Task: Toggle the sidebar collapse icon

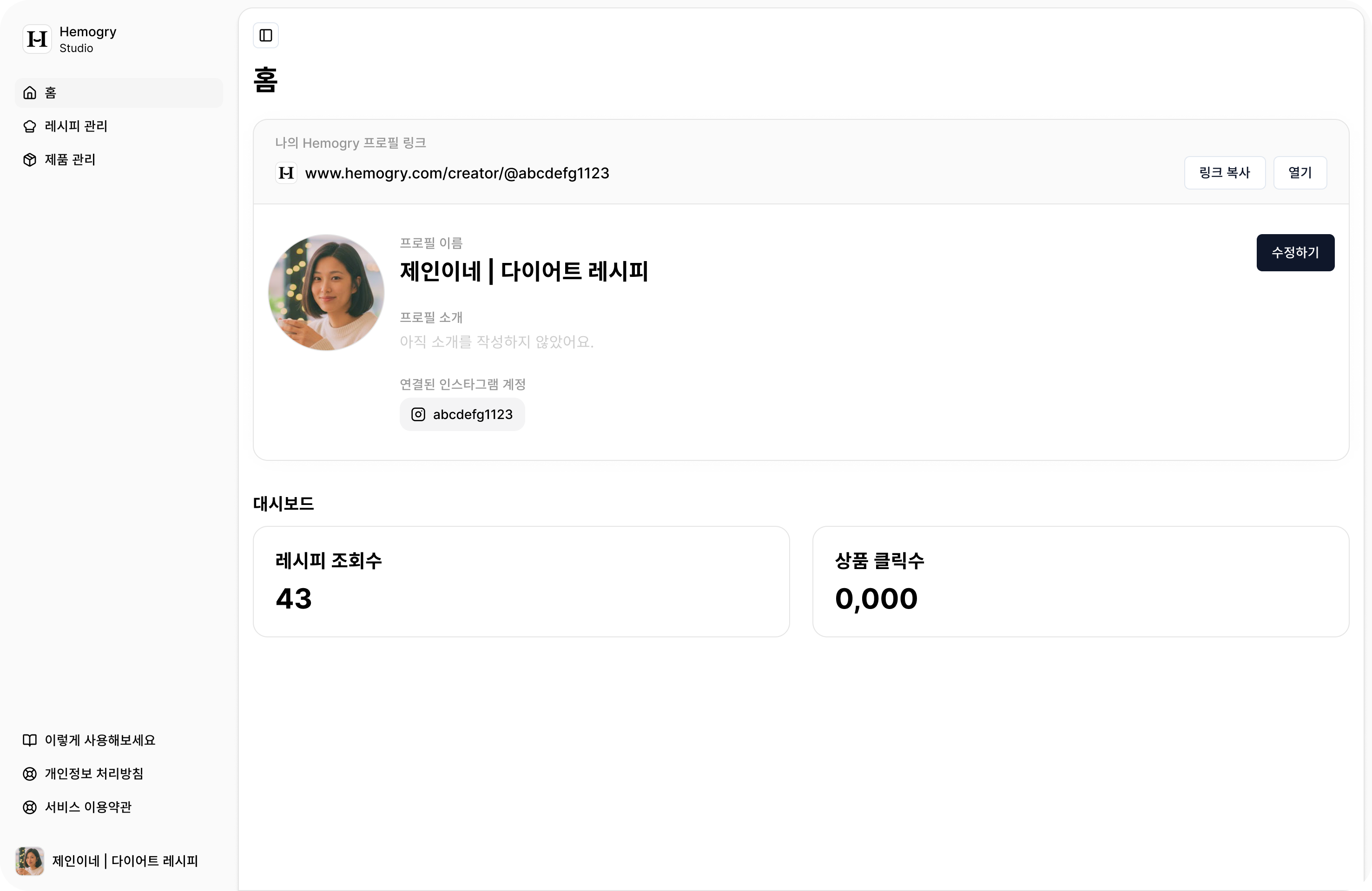Action: point(266,36)
